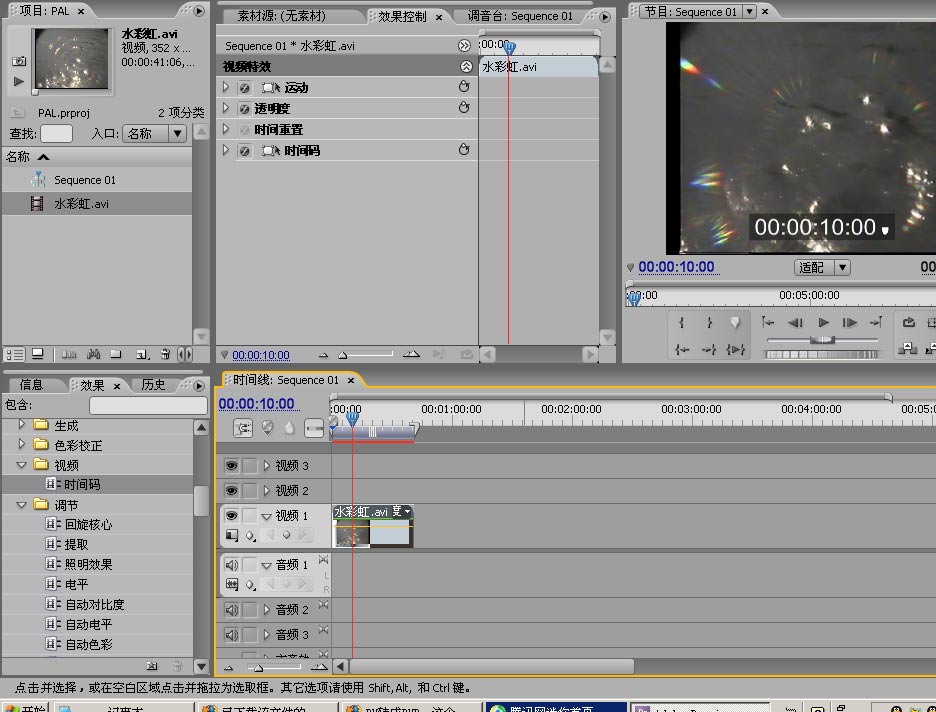Open the 入口 名称 dropdown
This screenshot has height=712, width=936.
155,133
